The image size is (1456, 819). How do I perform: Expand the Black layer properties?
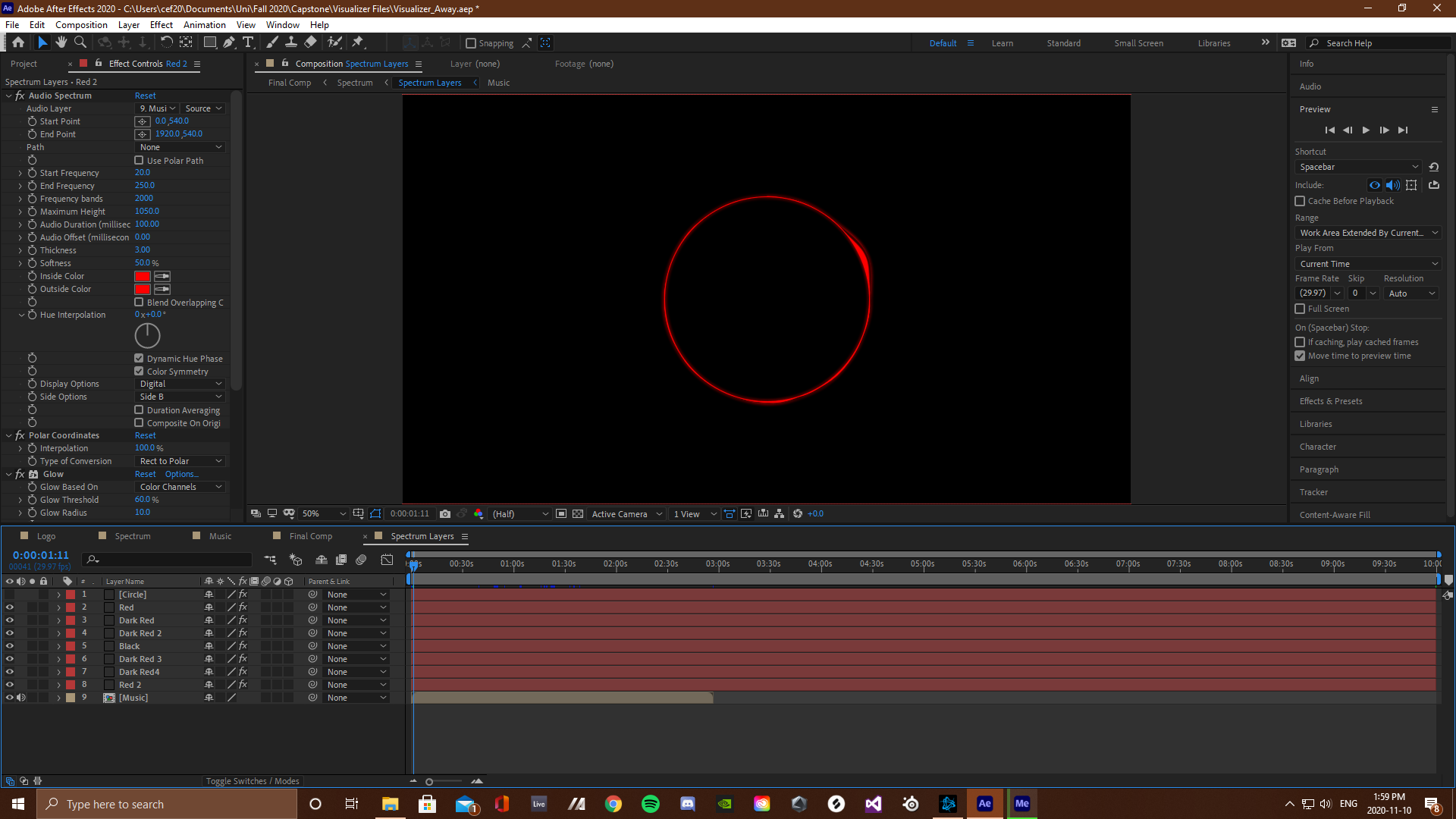click(58, 646)
